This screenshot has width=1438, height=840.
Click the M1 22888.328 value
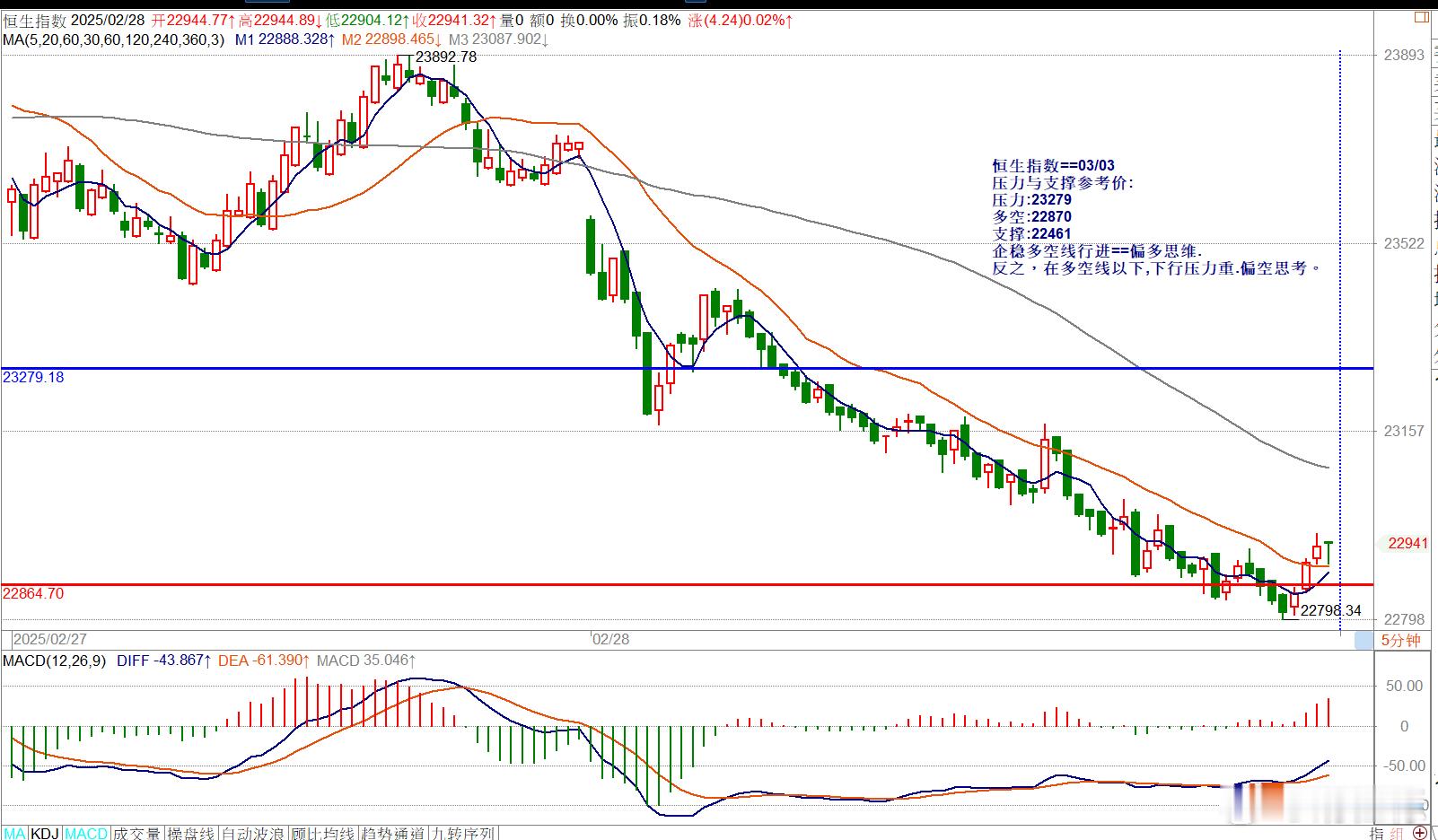tap(285, 39)
